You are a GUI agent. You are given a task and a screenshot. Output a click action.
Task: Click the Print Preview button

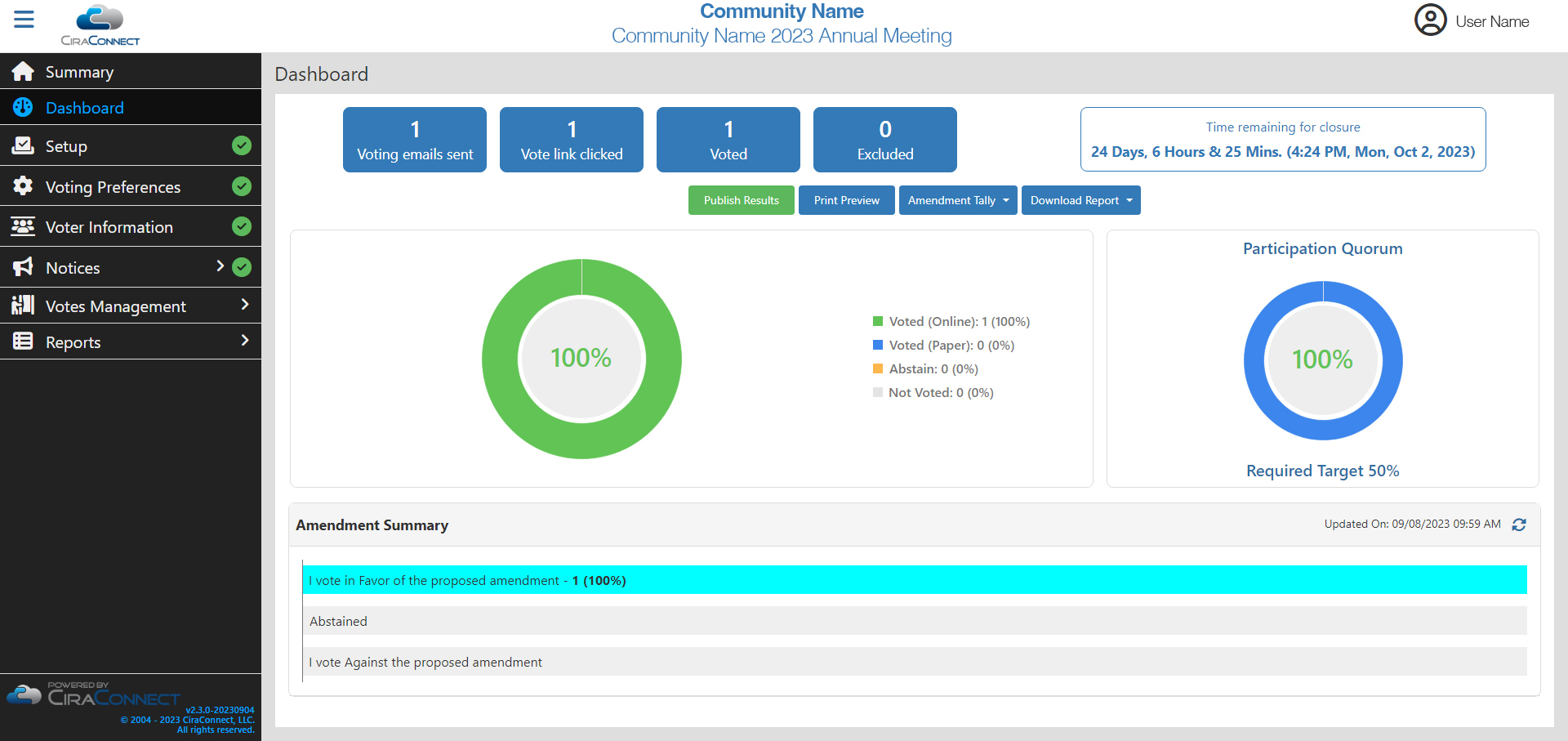pyautogui.click(x=846, y=200)
